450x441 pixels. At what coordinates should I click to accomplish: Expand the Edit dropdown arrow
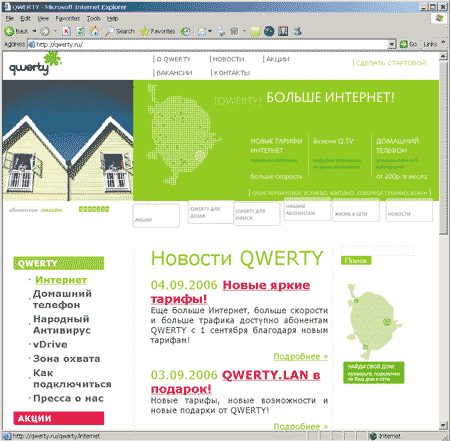coord(244,31)
